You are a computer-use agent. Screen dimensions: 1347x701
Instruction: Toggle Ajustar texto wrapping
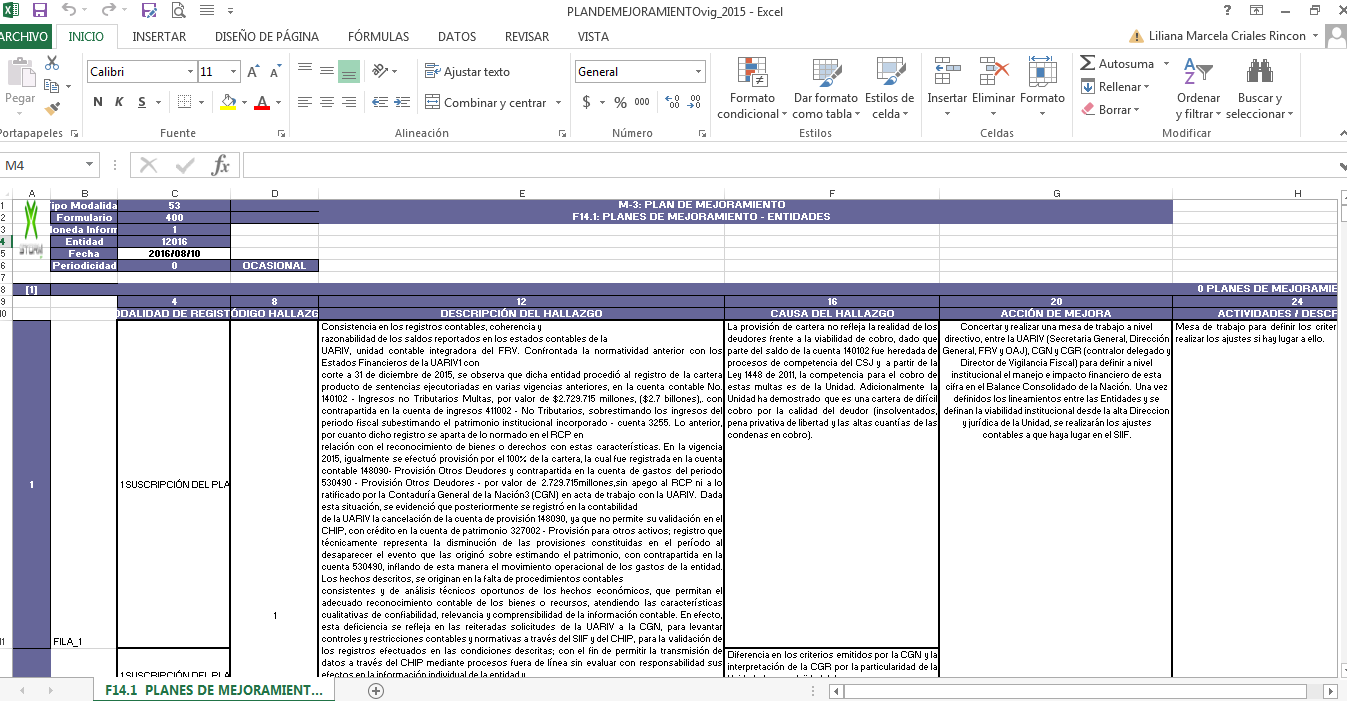click(x=467, y=72)
